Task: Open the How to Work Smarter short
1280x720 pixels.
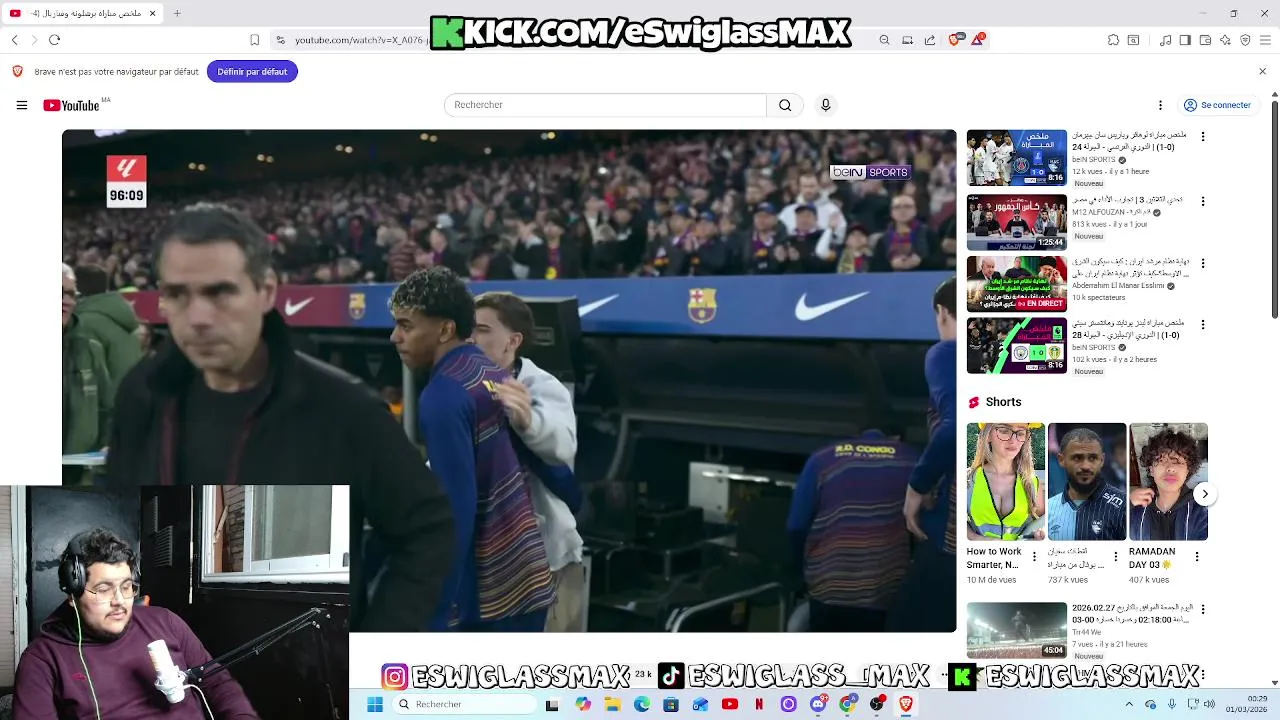Action: coord(1006,482)
